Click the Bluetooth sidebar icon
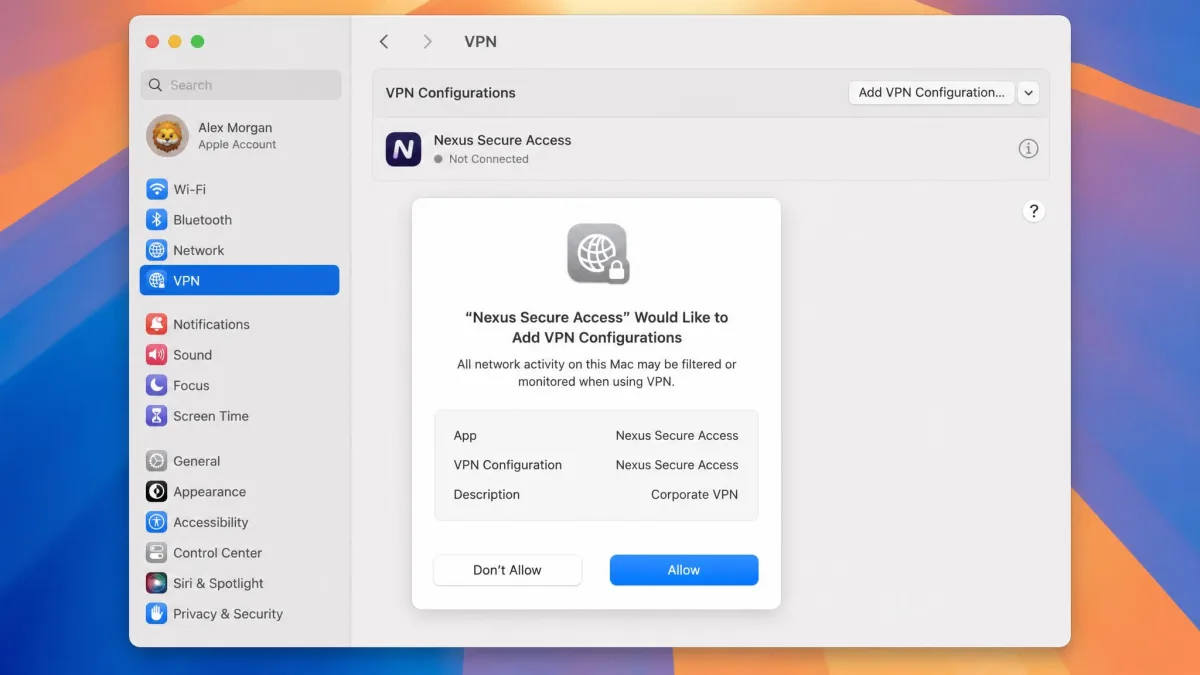 (x=156, y=220)
